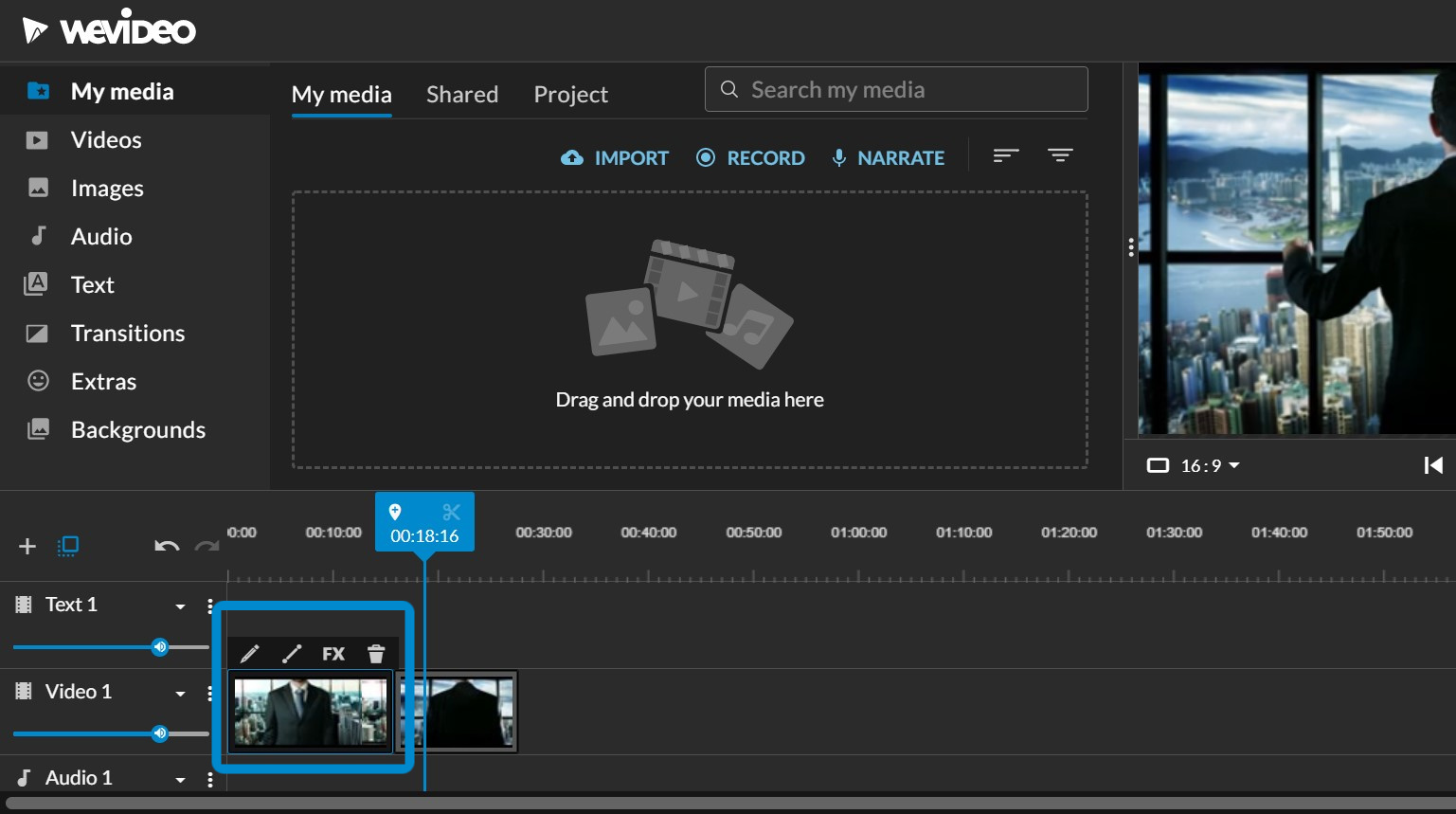Start narration with the NARRATE button
The width and height of the screenshot is (1456, 814).
888,158
